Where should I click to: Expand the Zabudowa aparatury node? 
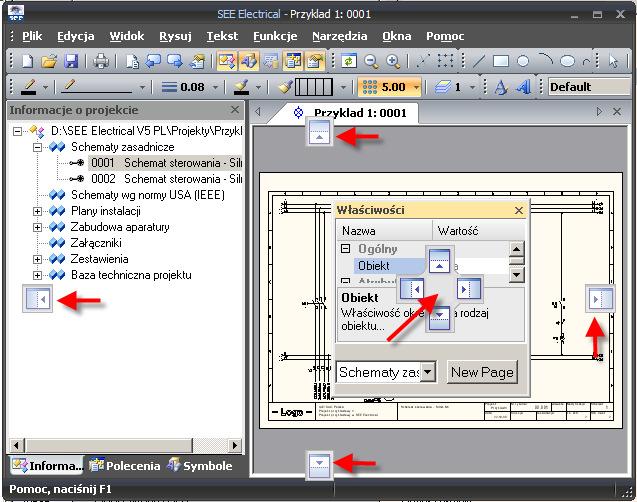(37, 227)
